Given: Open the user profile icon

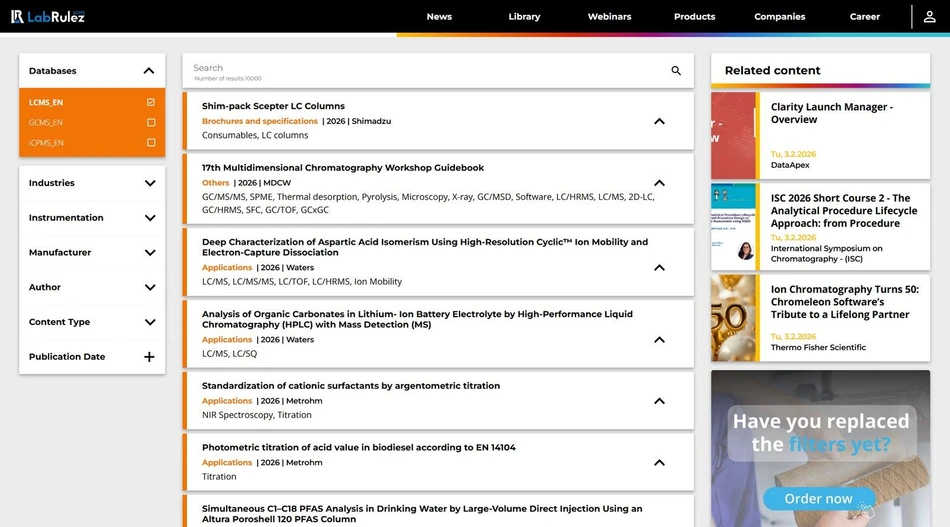Looking at the screenshot, I should (929, 17).
